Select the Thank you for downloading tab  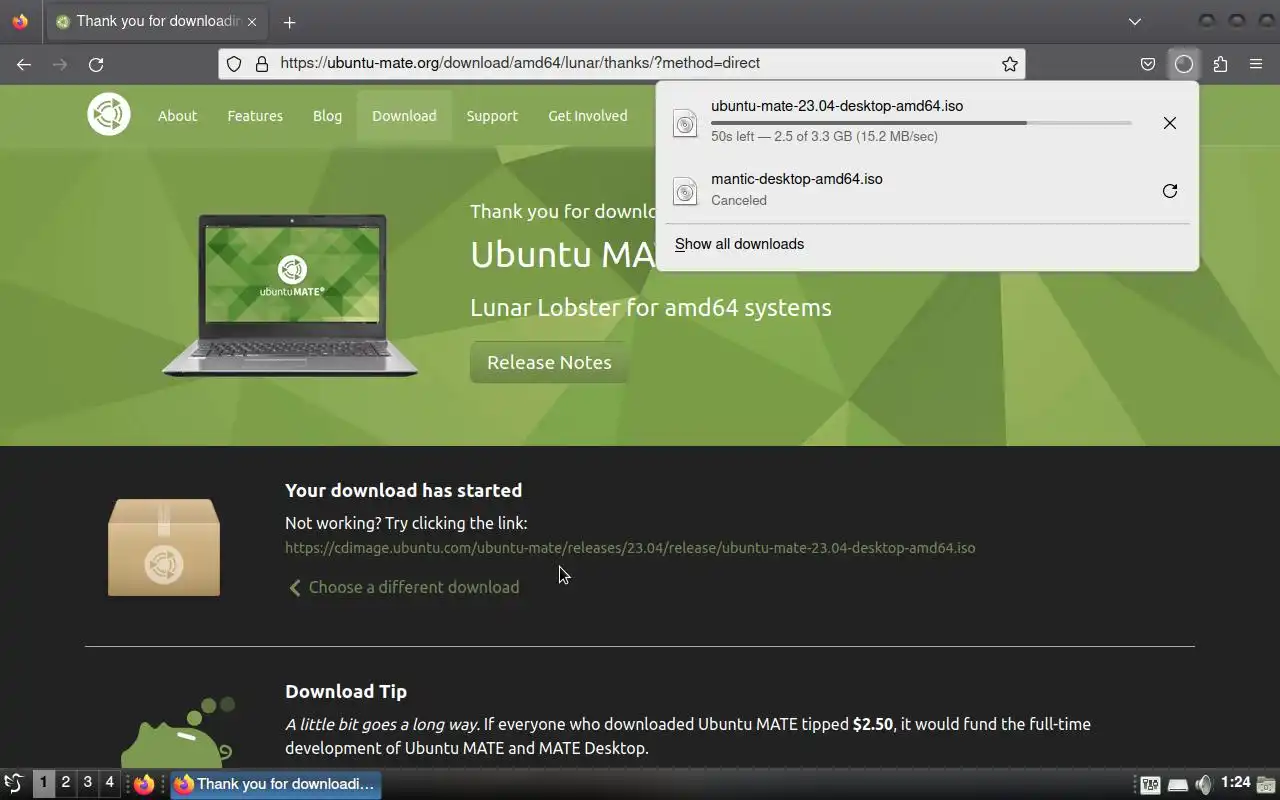click(158, 22)
